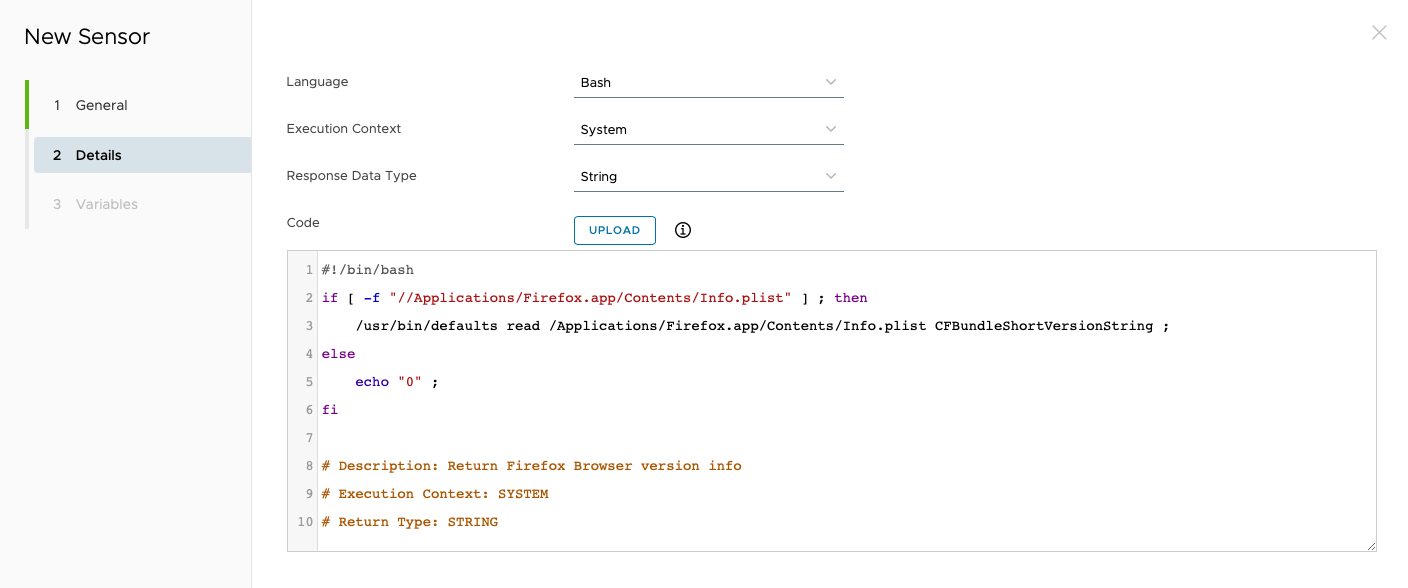Image resolution: width=1408 pixels, height=588 pixels.
Task: Open the Response Data Type dropdown
Action: point(708,176)
